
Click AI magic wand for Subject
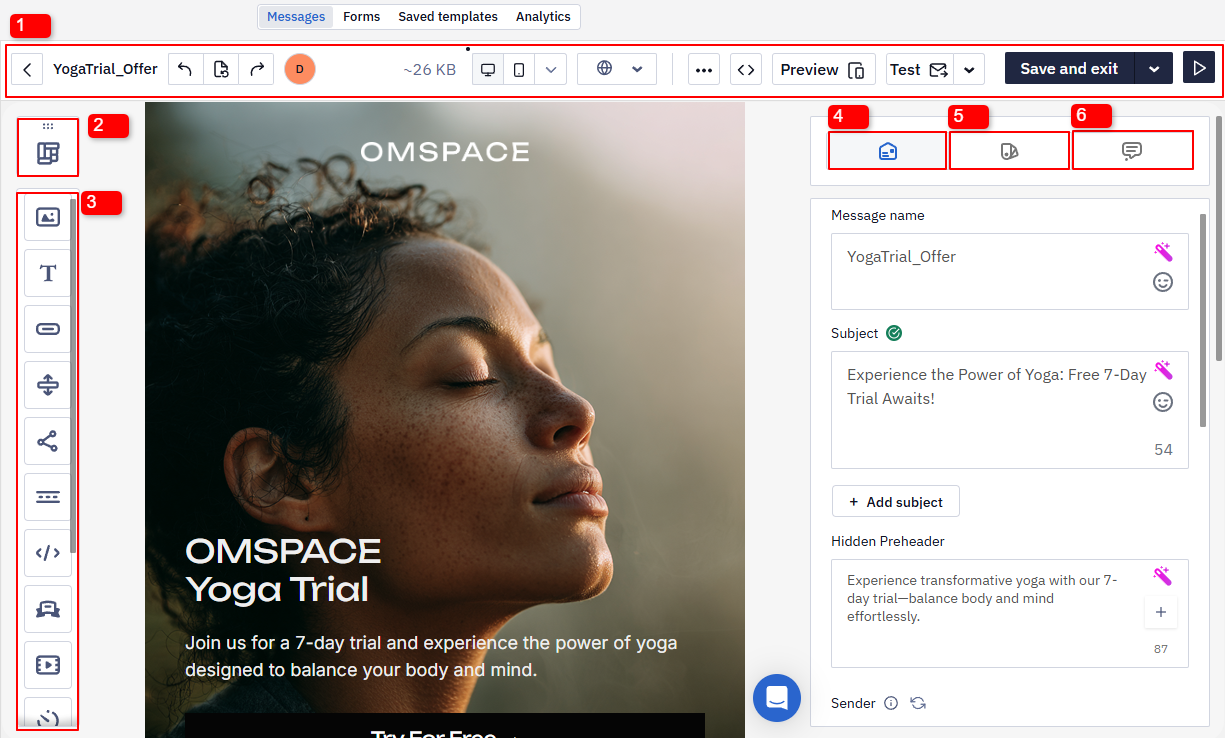pos(1162,370)
